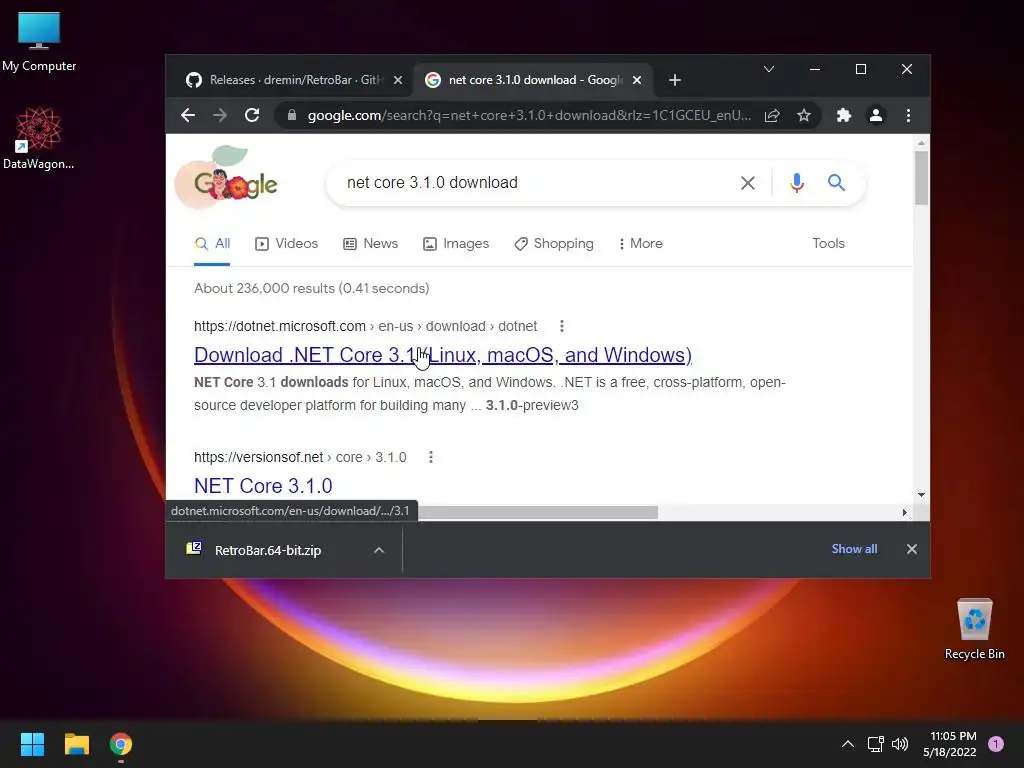
Task: Reload the Google search page
Action: (252, 116)
